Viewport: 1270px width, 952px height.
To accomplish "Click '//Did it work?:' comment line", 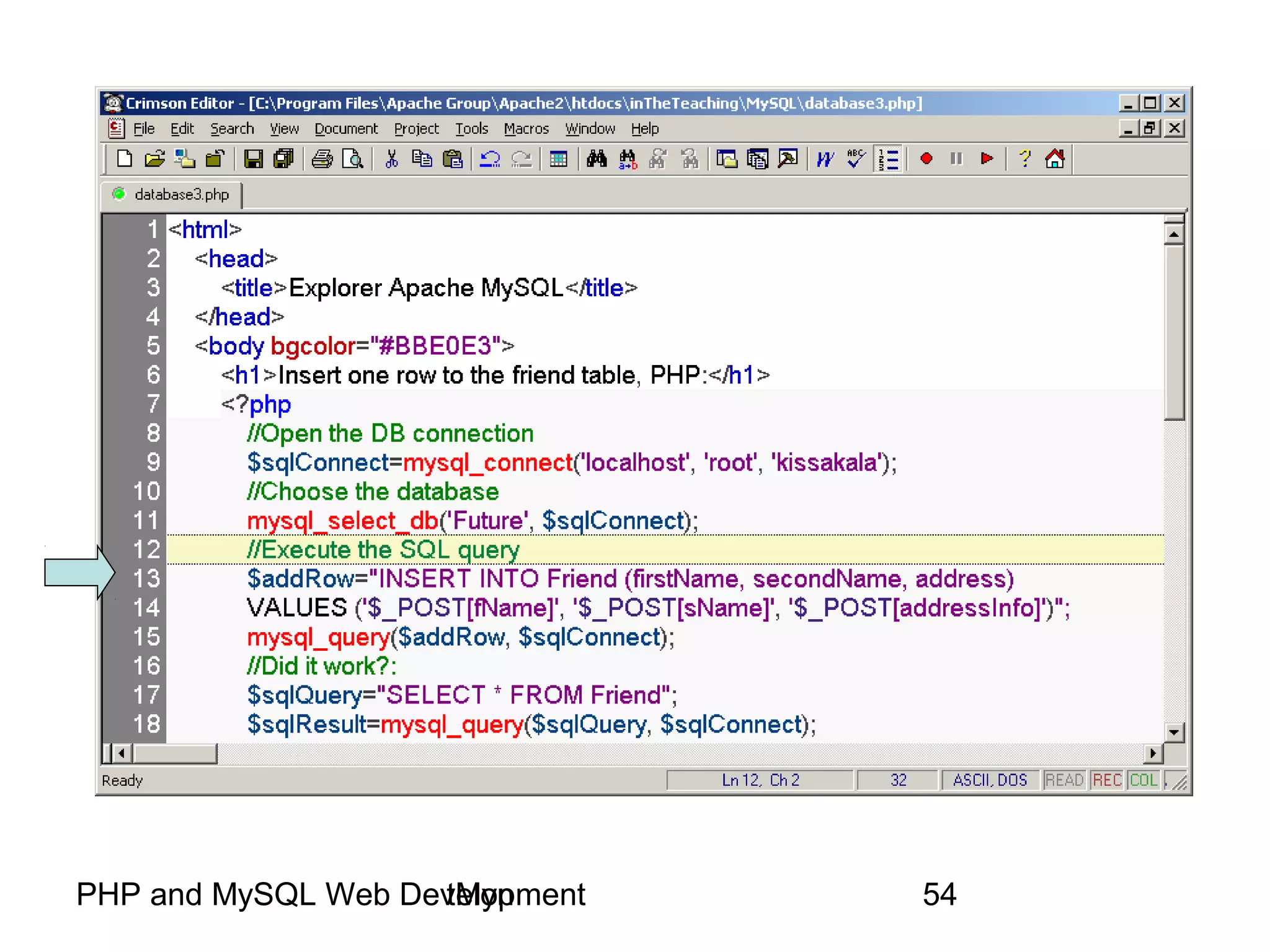I will [x=322, y=666].
